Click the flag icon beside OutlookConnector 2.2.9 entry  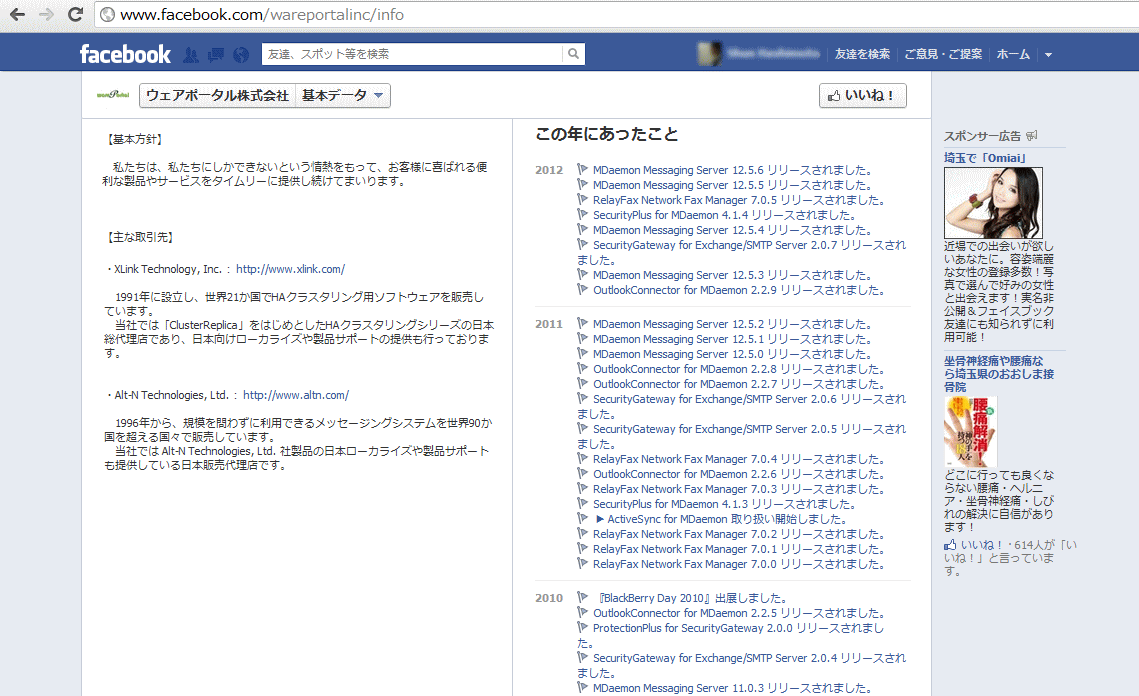(x=583, y=289)
